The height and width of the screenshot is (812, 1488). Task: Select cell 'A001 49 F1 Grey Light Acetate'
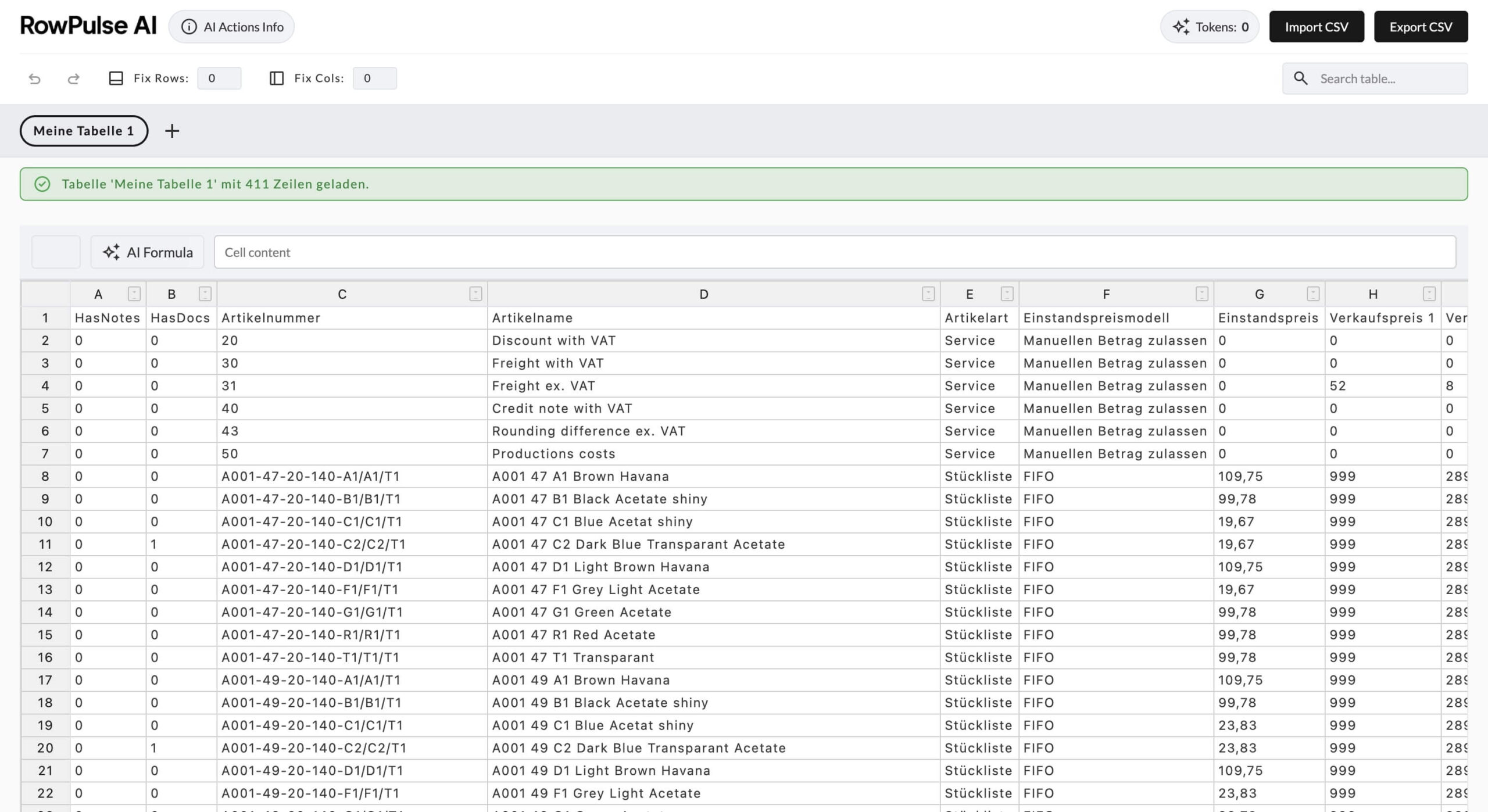pos(714,794)
